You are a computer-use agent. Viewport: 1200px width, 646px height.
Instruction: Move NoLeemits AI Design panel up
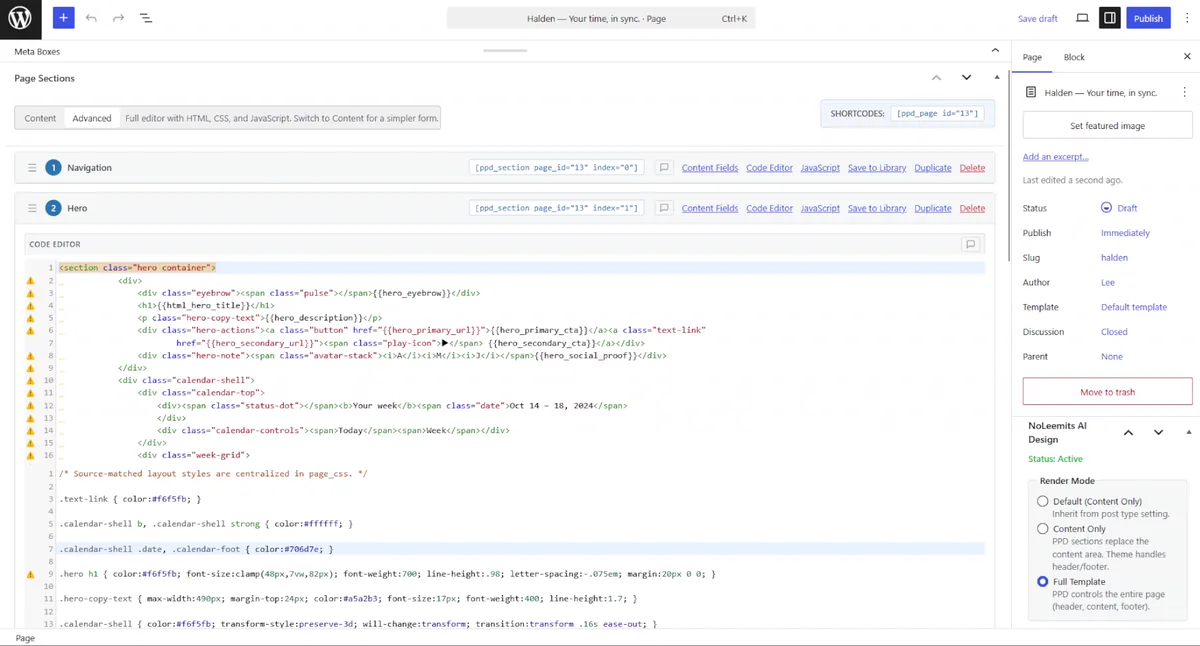[x=1128, y=432]
